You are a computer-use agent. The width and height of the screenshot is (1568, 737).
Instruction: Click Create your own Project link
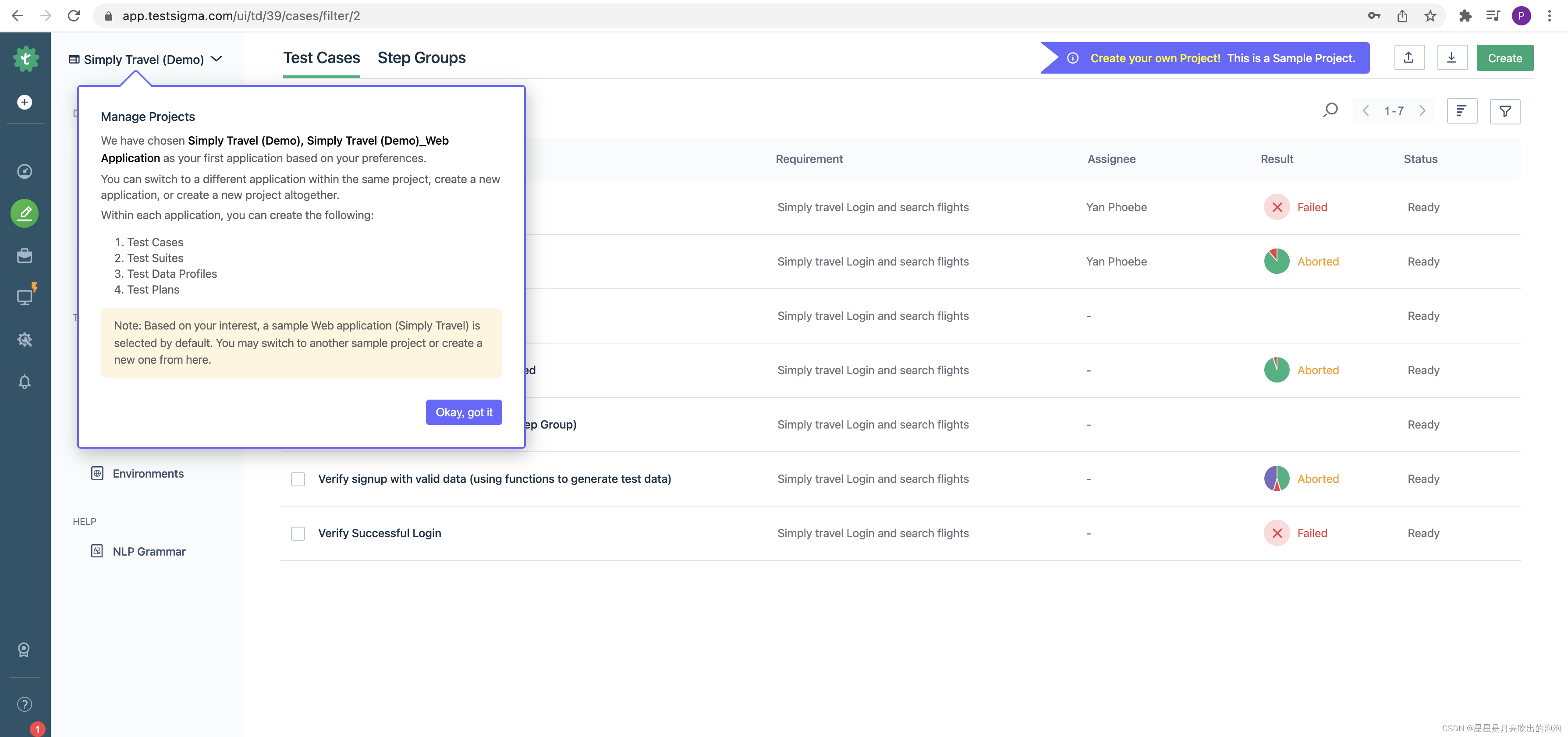coord(1155,58)
